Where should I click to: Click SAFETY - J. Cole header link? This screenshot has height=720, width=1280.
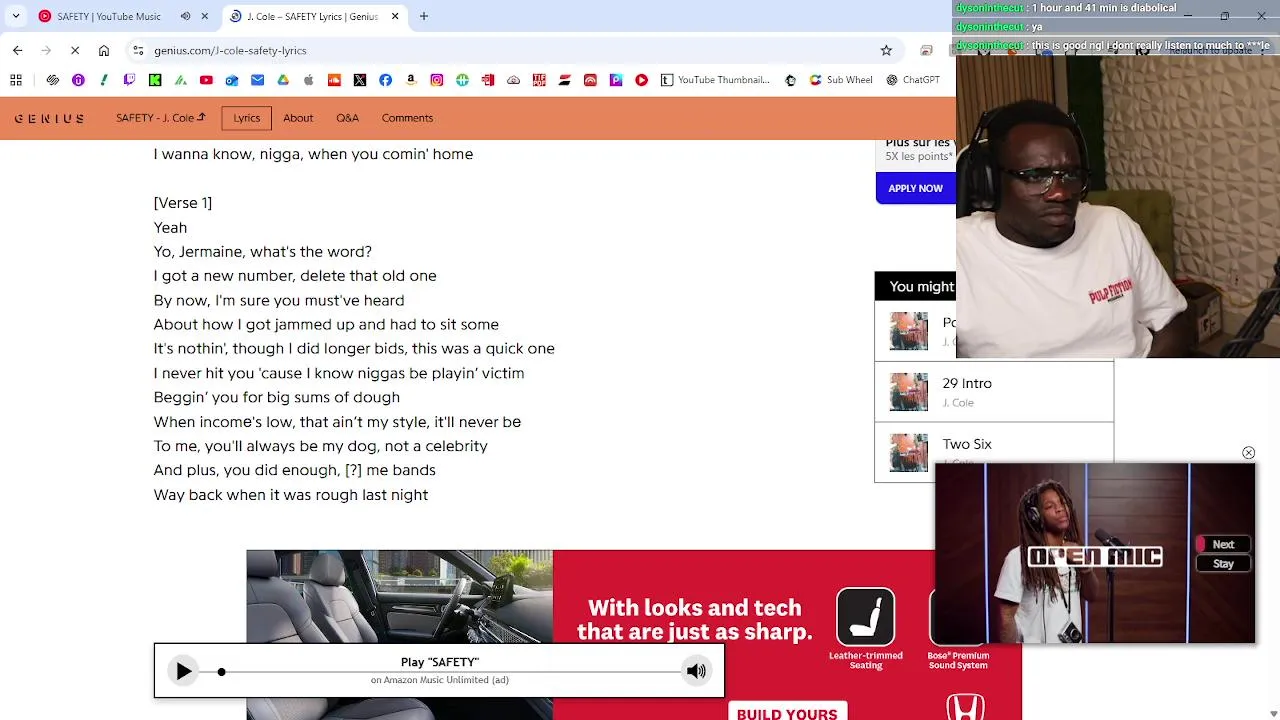pos(161,118)
